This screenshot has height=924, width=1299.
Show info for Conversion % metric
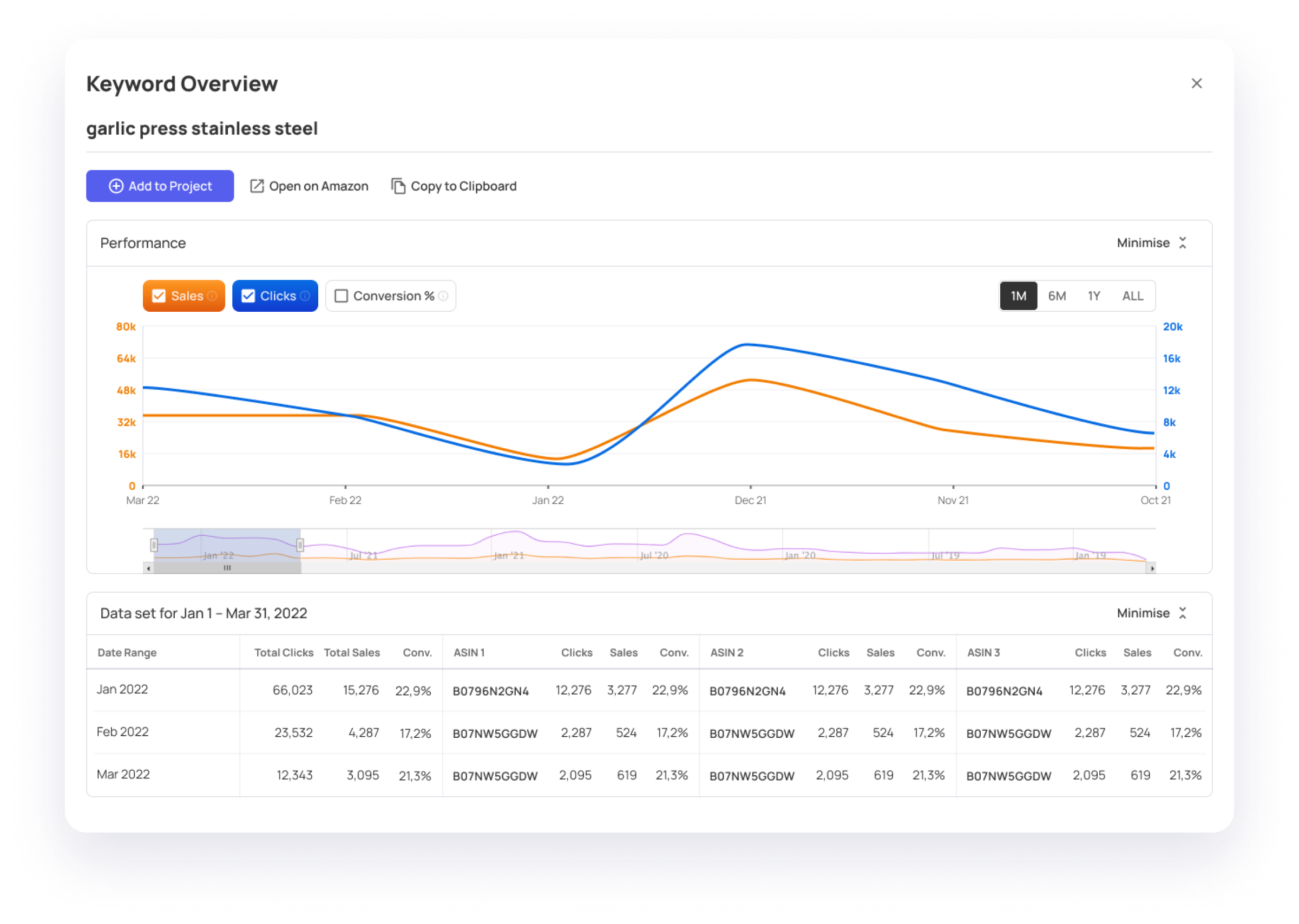tap(443, 296)
